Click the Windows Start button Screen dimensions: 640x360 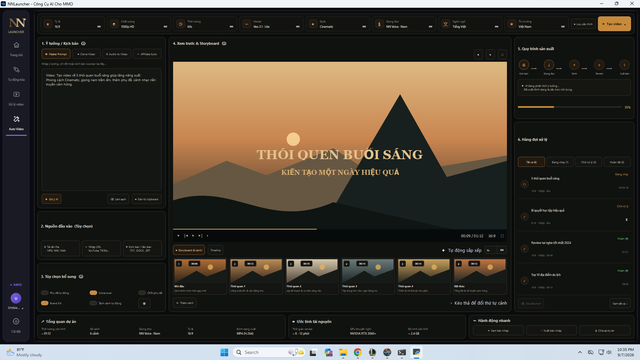224,353
